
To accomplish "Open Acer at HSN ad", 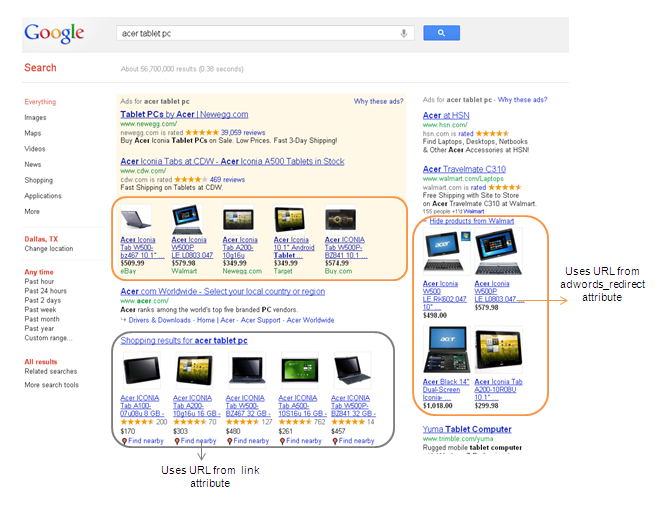I will click(446, 115).
